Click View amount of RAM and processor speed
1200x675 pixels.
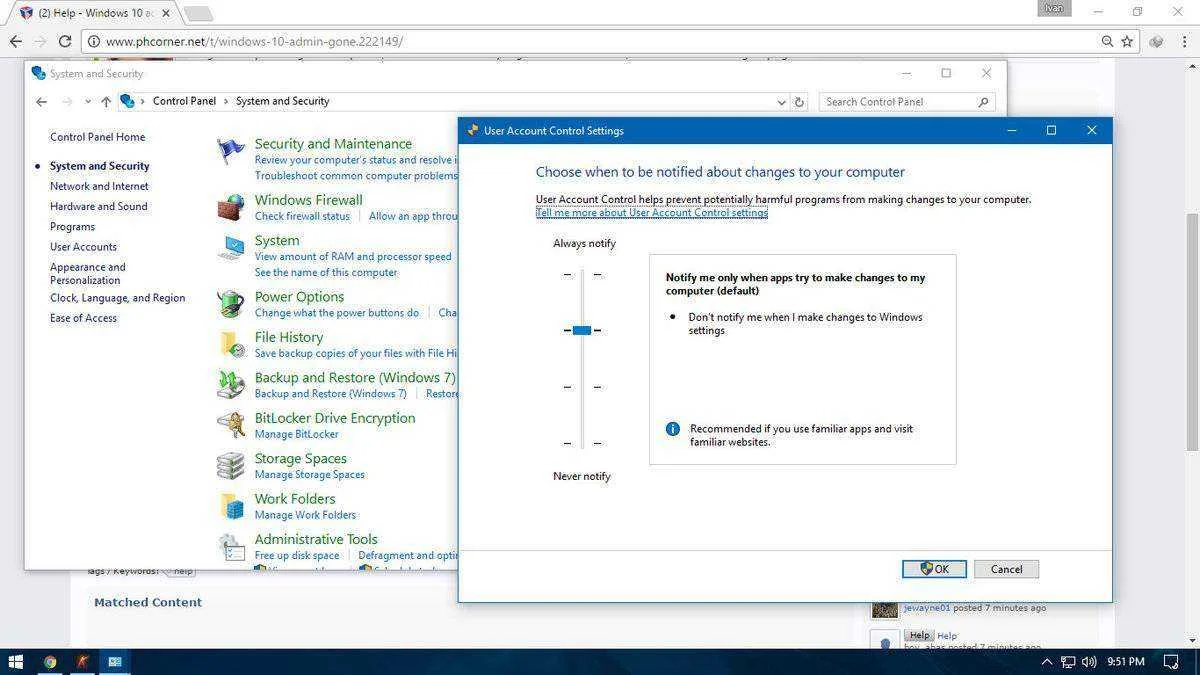[x=353, y=257]
